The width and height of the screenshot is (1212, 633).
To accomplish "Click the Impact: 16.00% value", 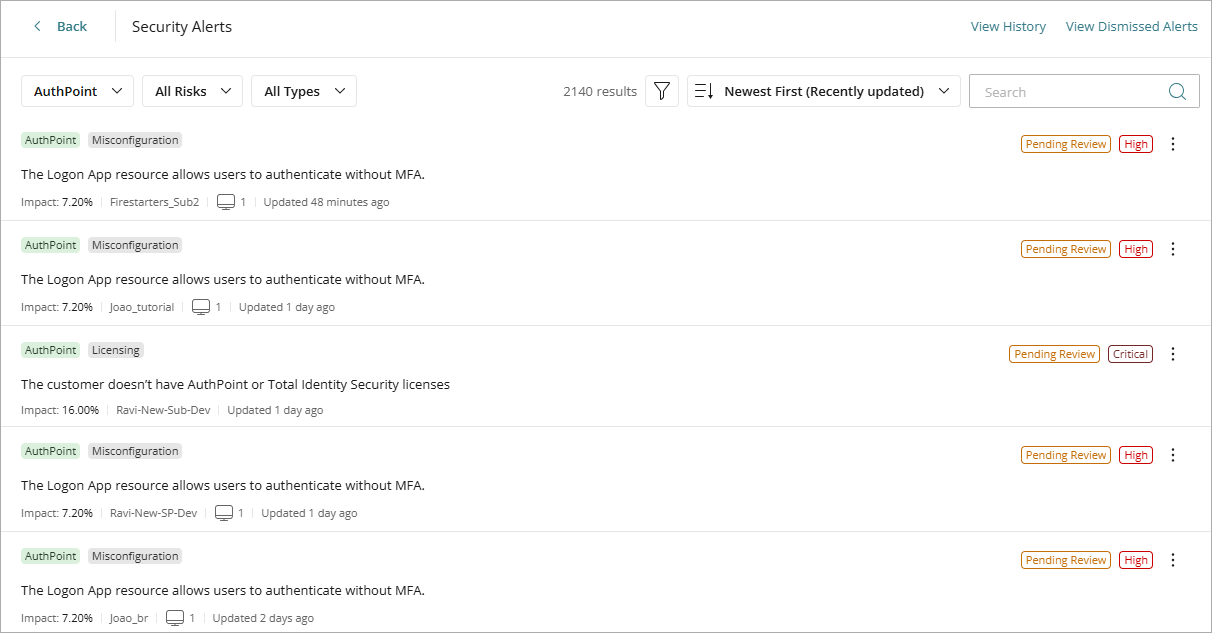I will click(60, 410).
